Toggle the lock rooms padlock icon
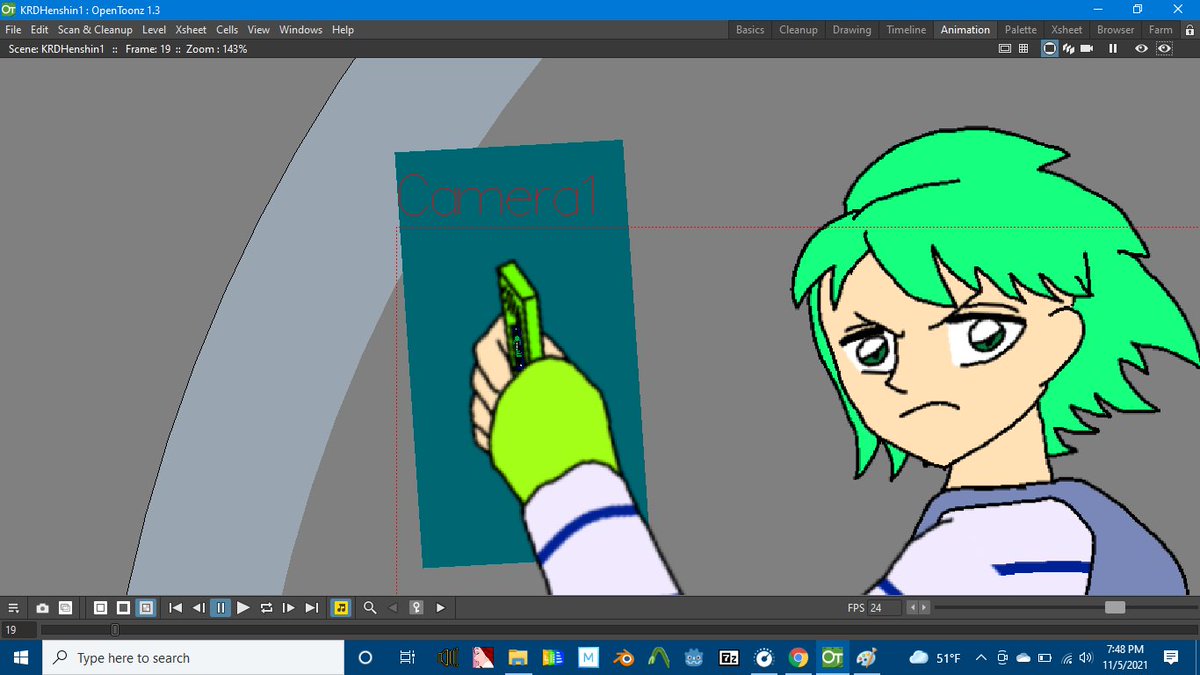The width and height of the screenshot is (1200, 675). (x=1189, y=30)
